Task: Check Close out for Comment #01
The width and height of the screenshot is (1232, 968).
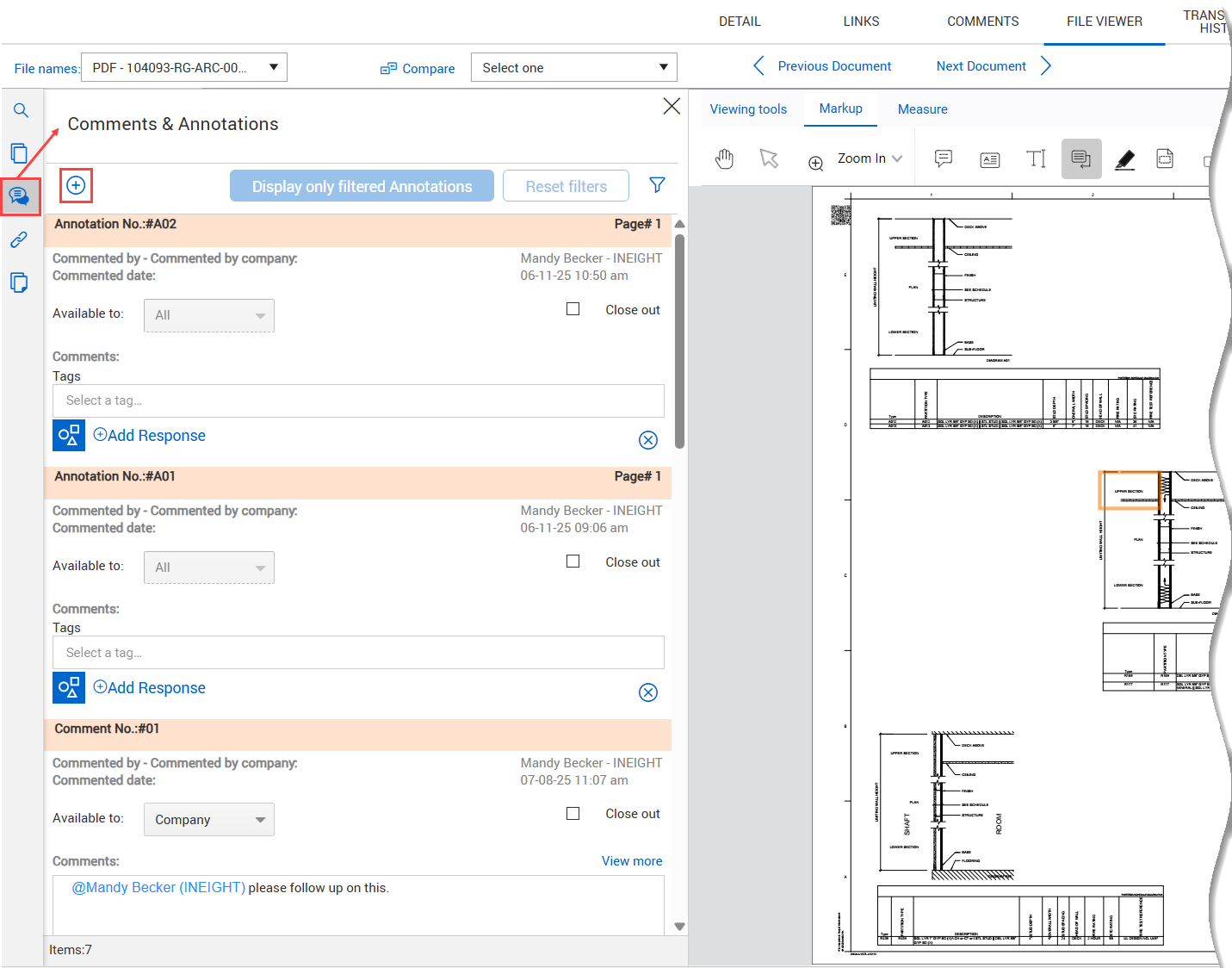Action: [573, 814]
